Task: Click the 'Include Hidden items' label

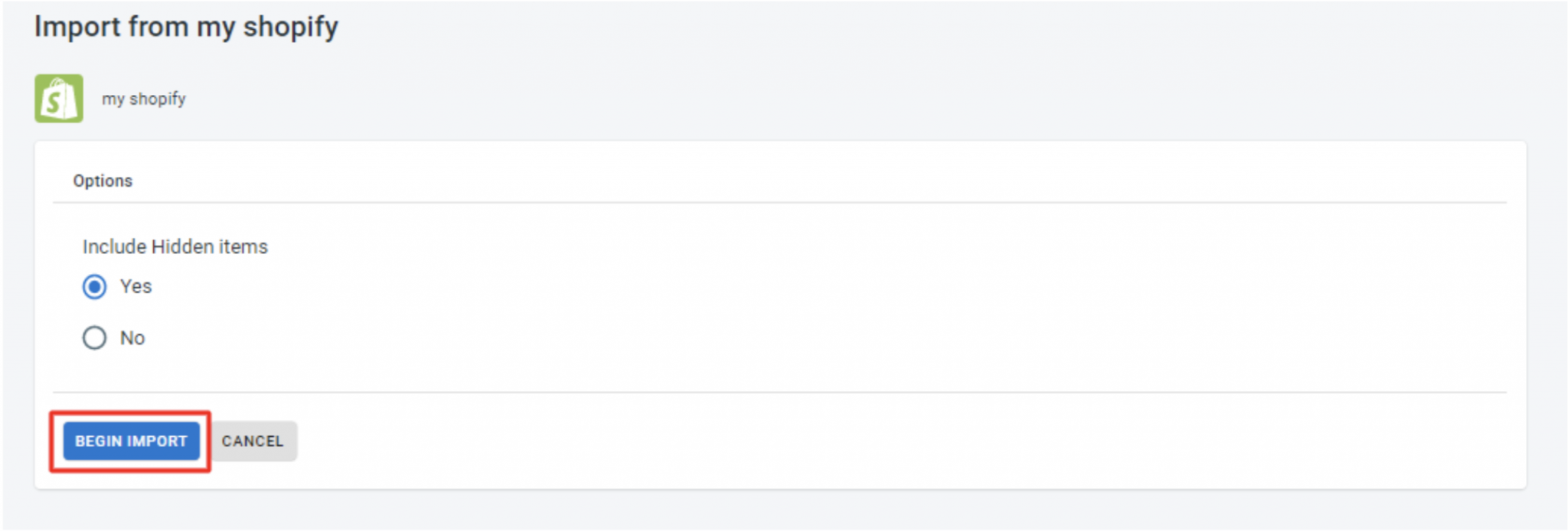Action: (x=175, y=247)
